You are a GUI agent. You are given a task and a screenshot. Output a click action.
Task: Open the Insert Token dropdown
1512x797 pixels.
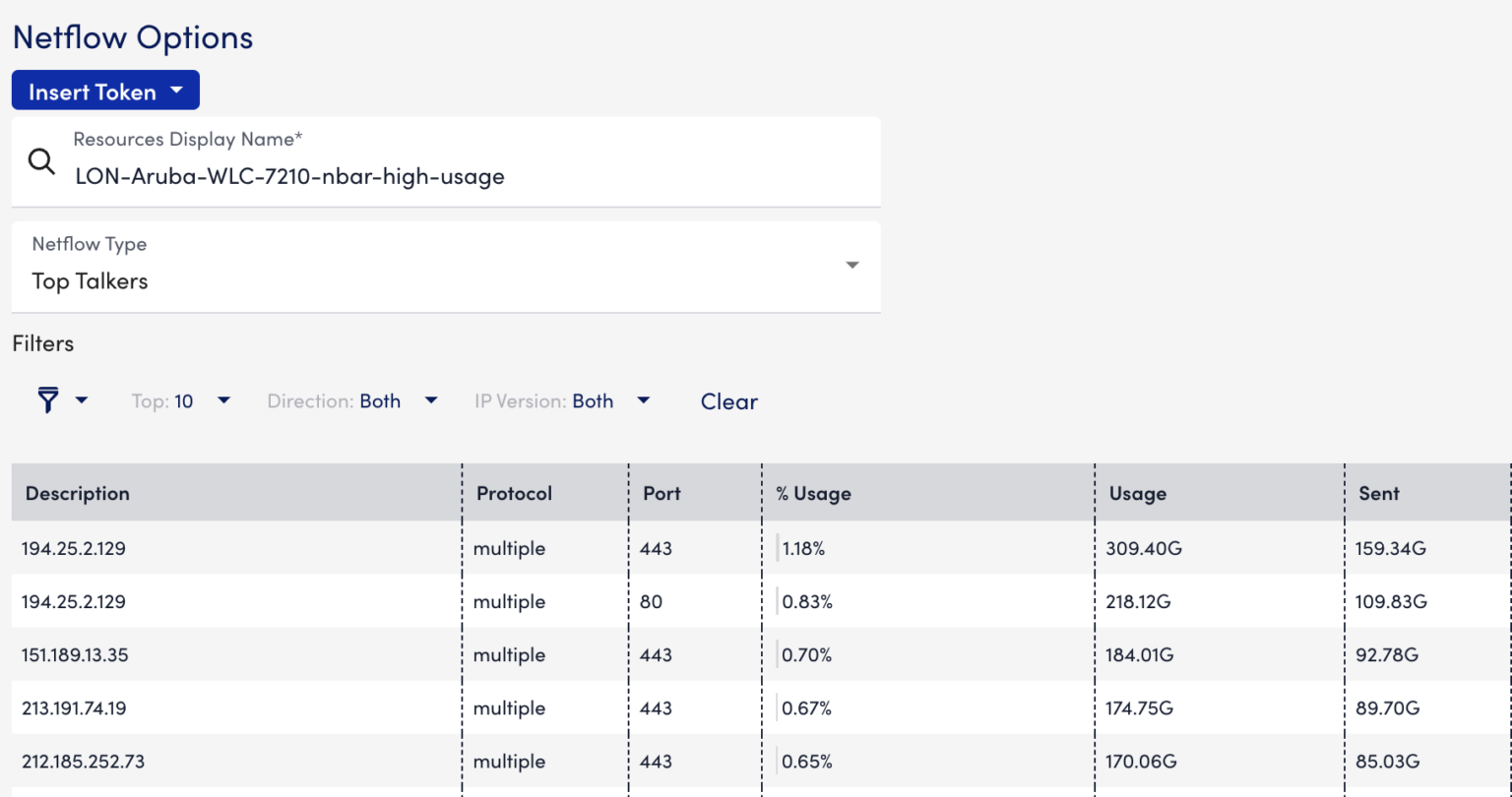click(105, 91)
